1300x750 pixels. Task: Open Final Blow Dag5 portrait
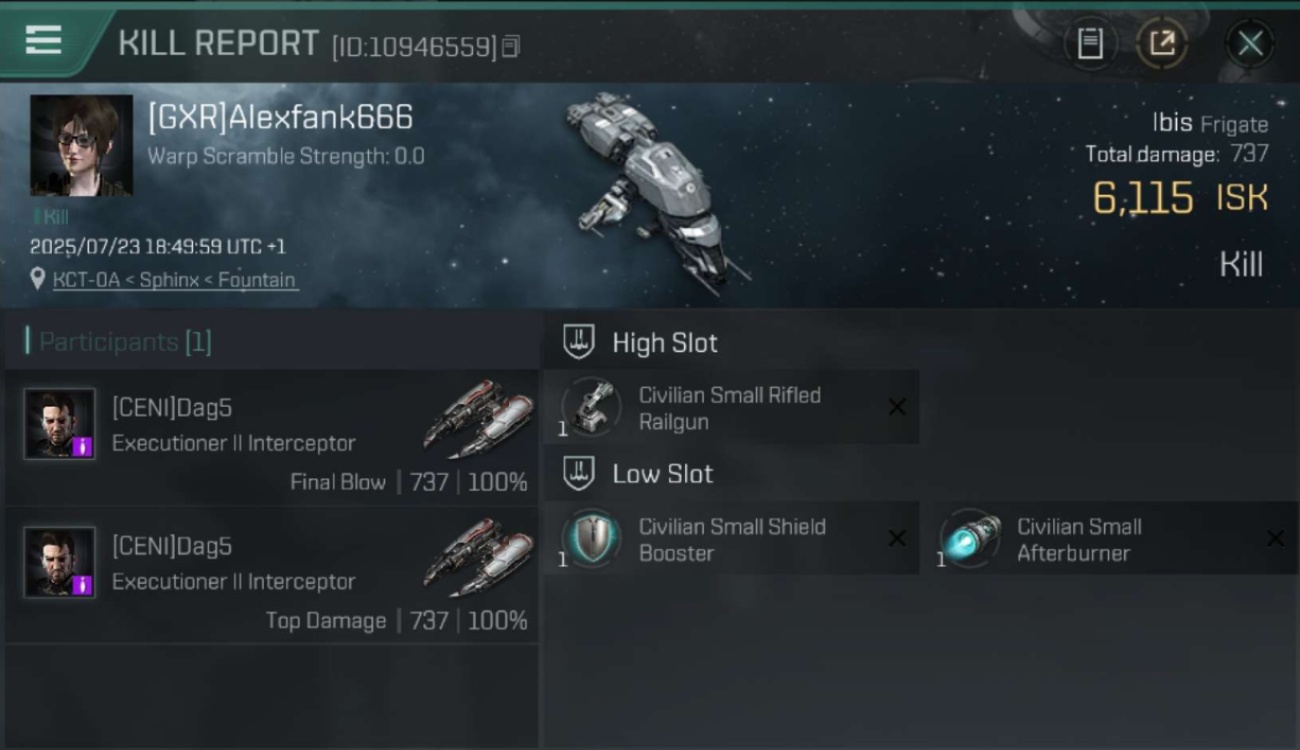point(60,424)
